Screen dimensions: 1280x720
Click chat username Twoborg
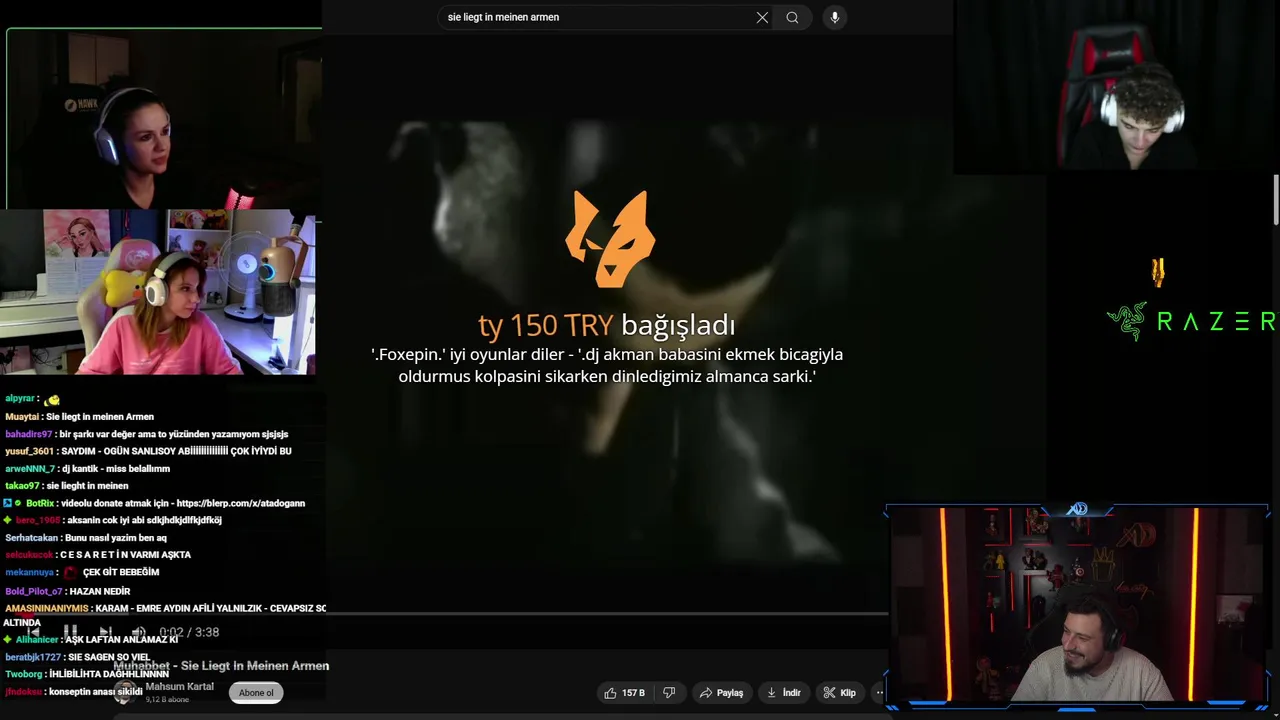coord(24,674)
